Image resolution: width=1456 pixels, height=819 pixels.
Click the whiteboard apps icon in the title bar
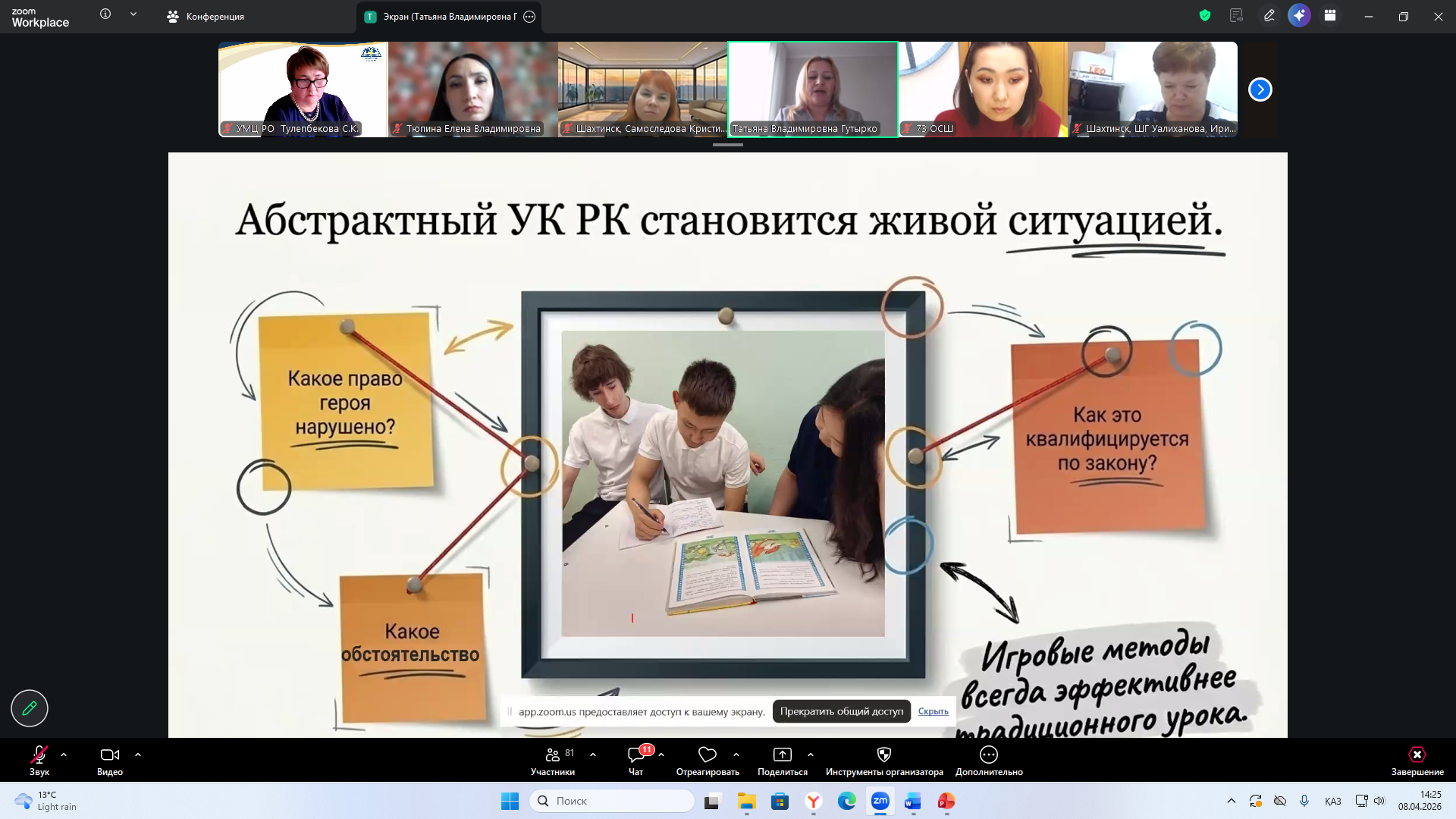1329,15
